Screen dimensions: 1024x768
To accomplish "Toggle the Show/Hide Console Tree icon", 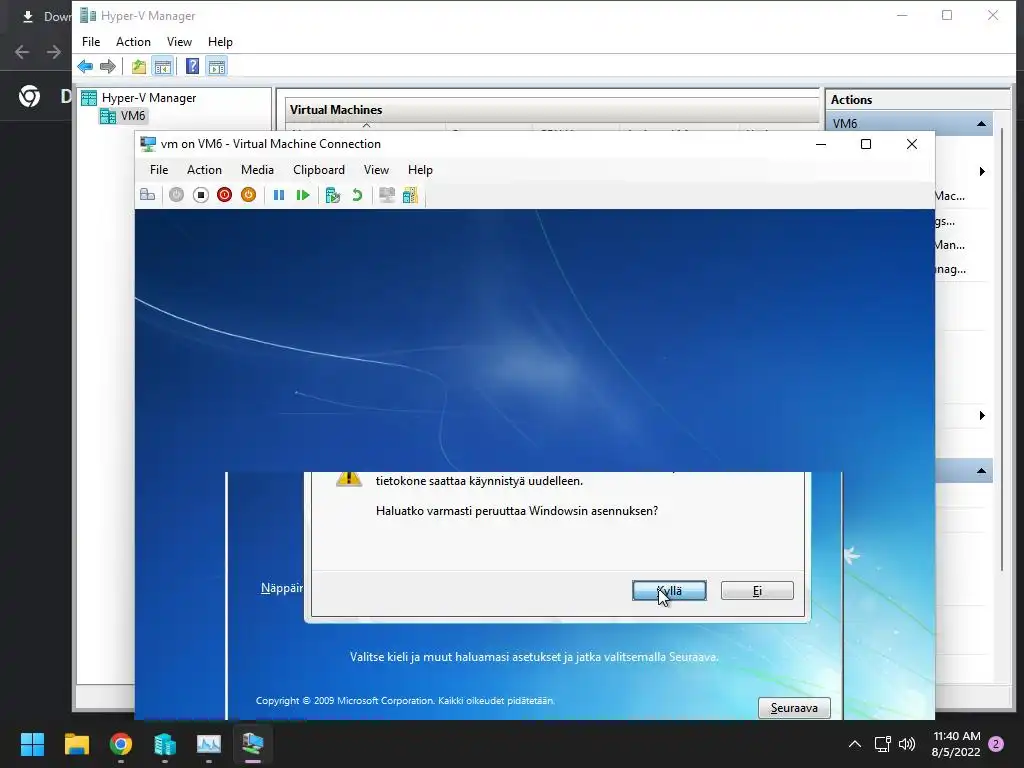I will pyautogui.click(x=162, y=66).
